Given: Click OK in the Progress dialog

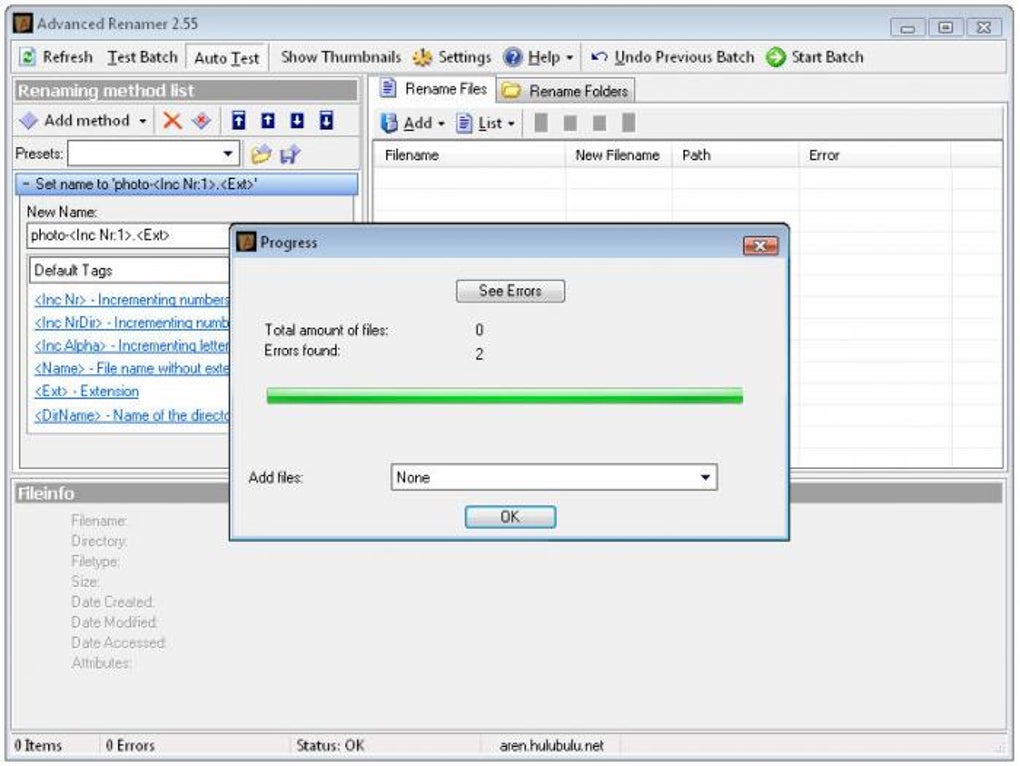Looking at the screenshot, I should pyautogui.click(x=510, y=517).
